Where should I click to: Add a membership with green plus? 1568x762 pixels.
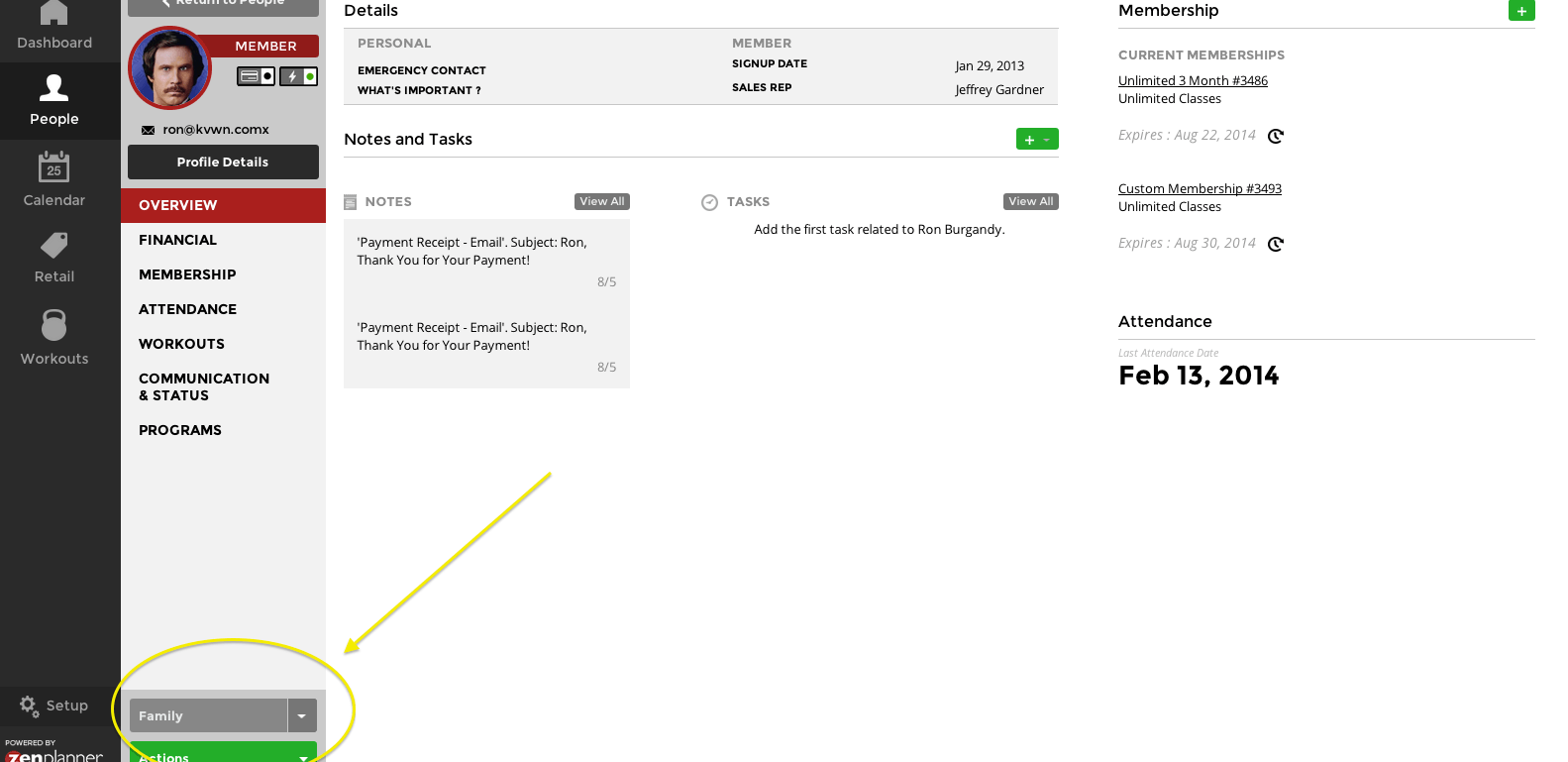(1521, 11)
